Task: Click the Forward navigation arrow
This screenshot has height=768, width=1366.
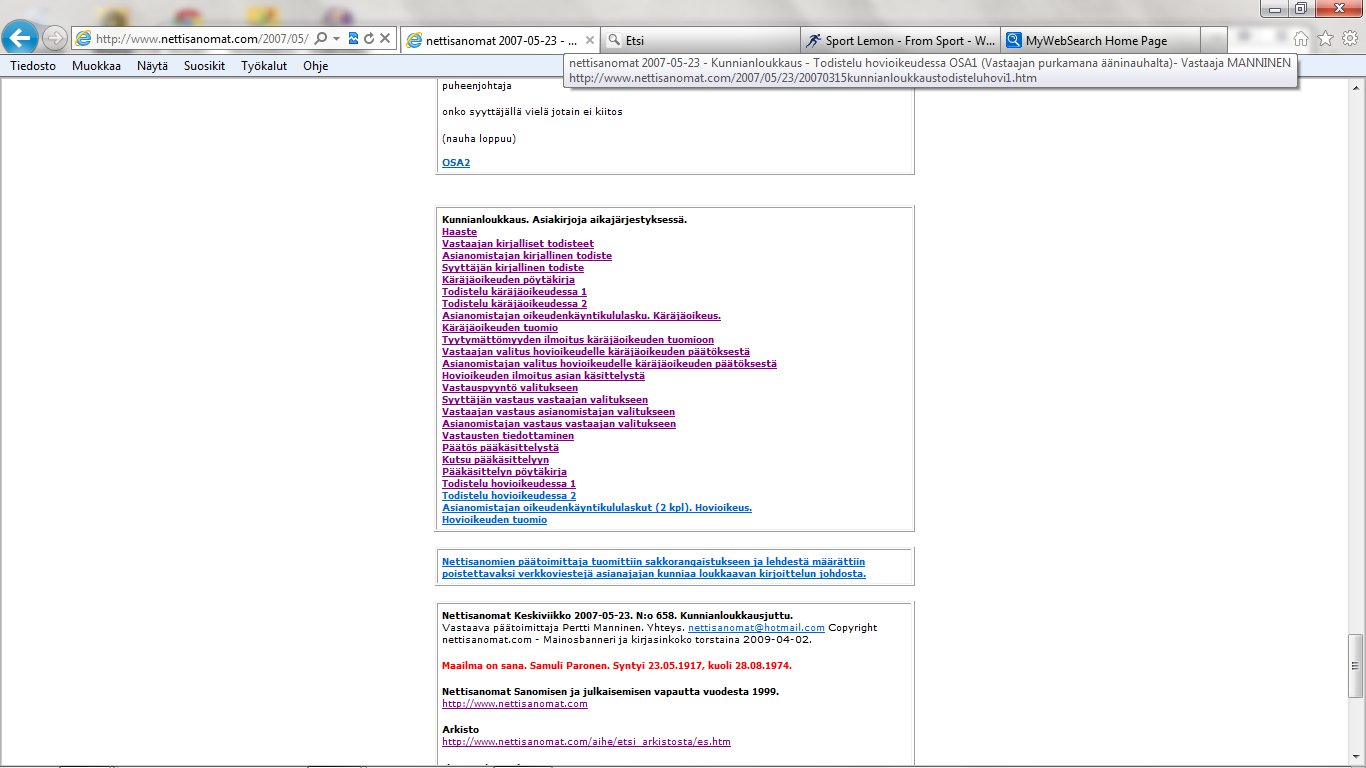Action: click(x=55, y=39)
